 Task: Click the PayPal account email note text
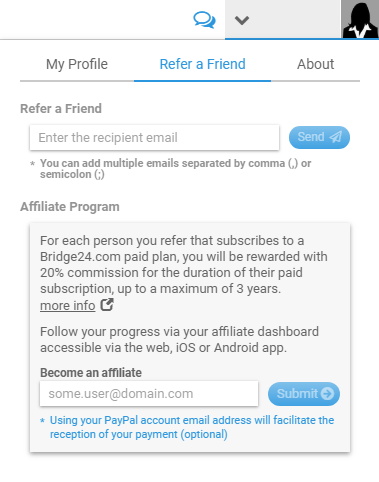pyautogui.click(x=192, y=427)
